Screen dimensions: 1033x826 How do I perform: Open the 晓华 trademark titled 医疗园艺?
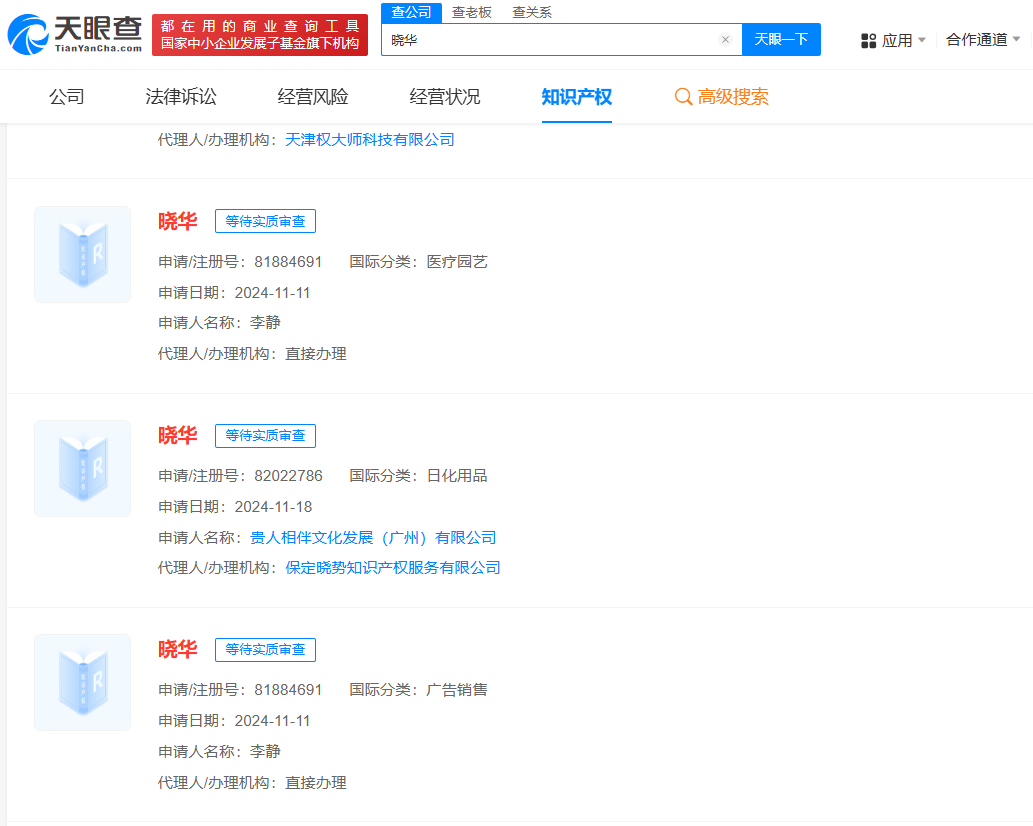(177, 221)
